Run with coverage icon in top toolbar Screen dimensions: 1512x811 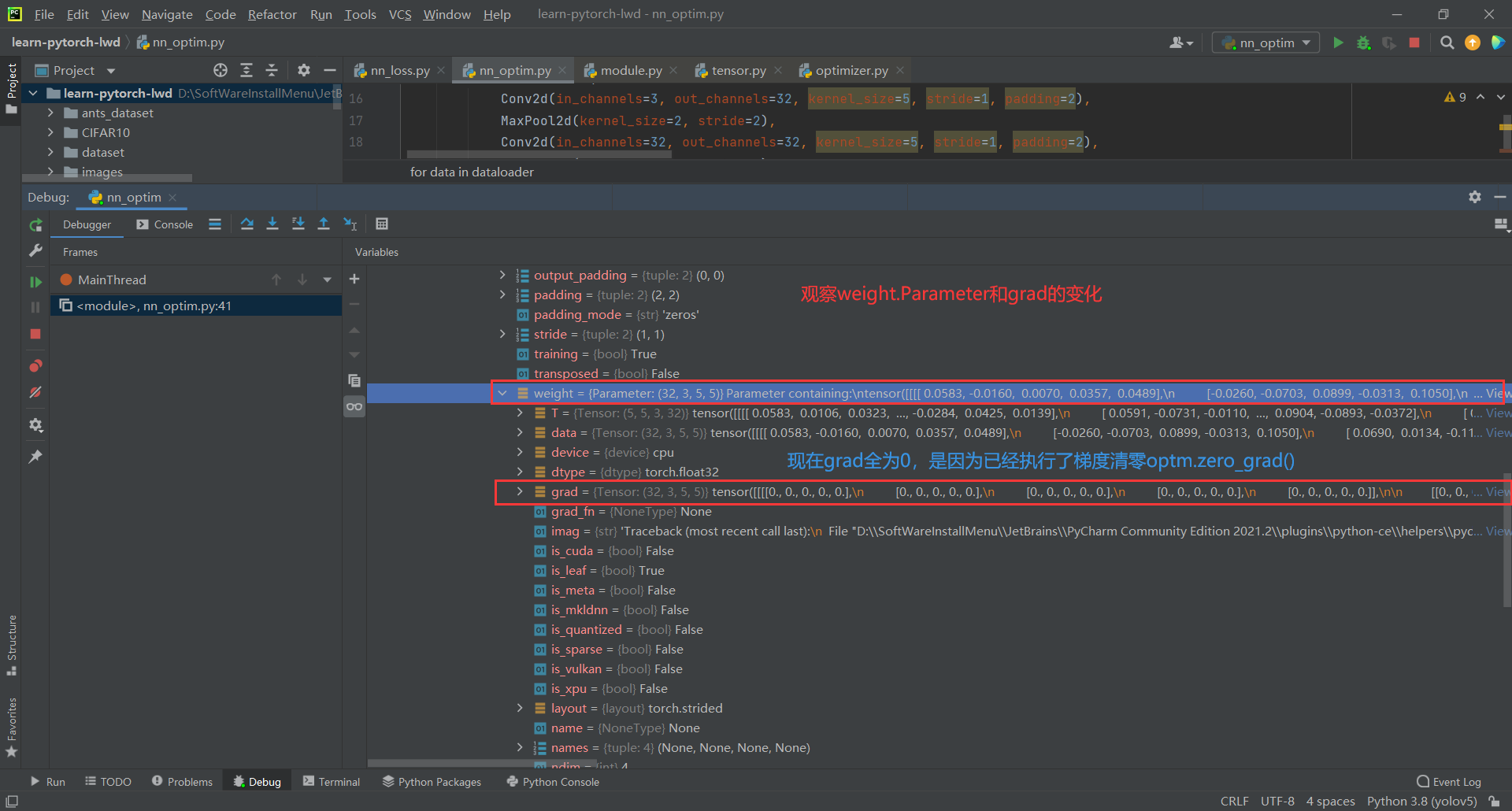point(1389,43)
